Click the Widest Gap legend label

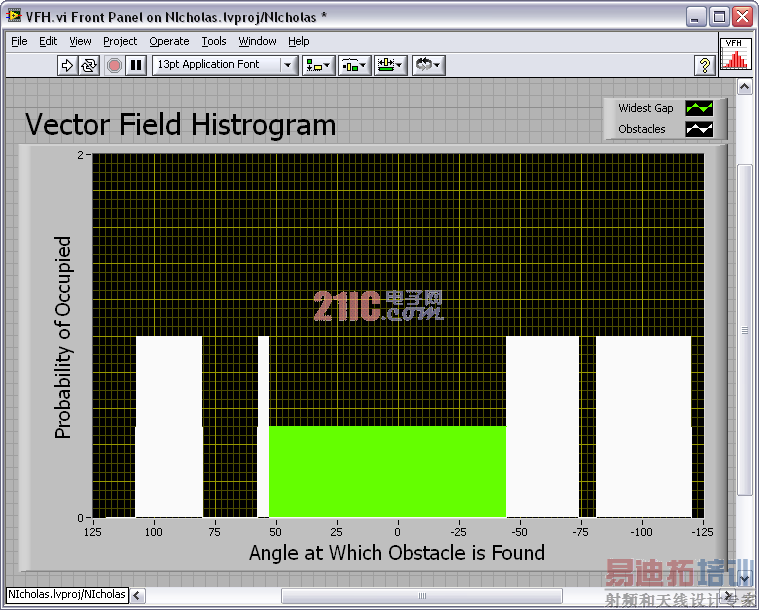[646, 108]
